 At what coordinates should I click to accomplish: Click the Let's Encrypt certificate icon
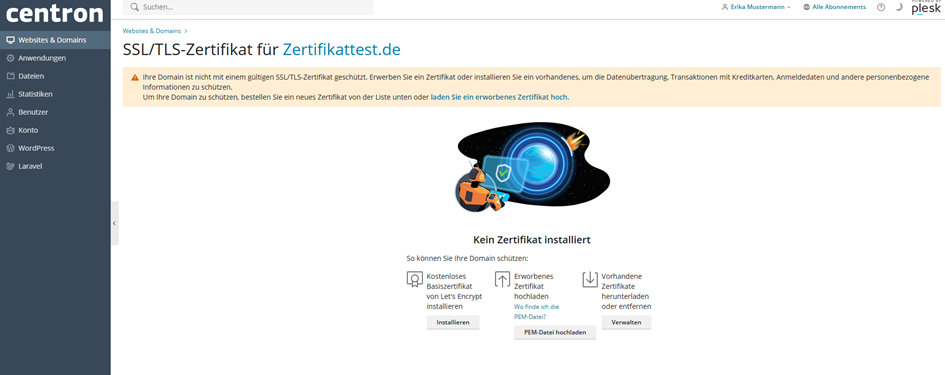414,279
